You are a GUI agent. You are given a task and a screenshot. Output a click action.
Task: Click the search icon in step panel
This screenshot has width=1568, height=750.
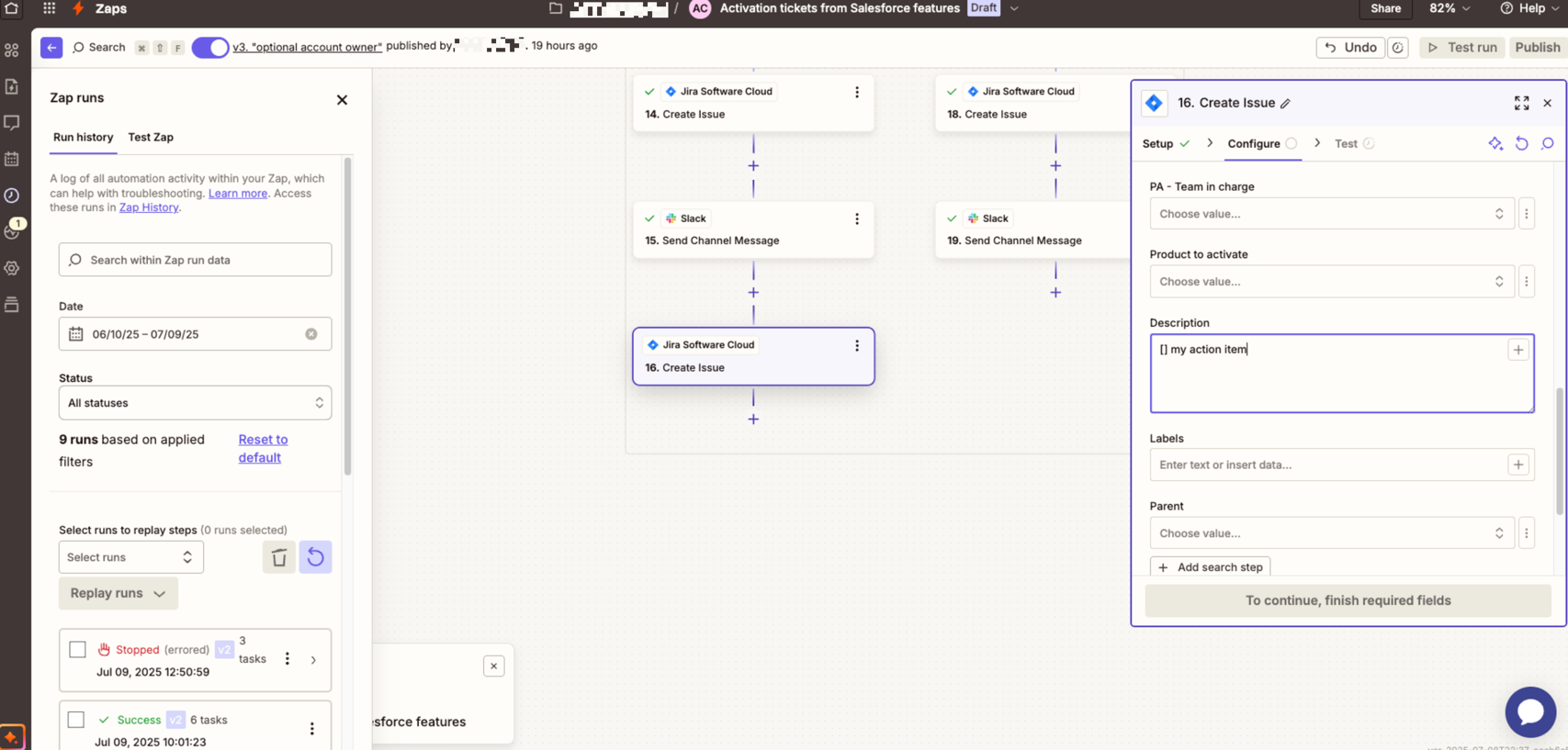point(1548,143)
